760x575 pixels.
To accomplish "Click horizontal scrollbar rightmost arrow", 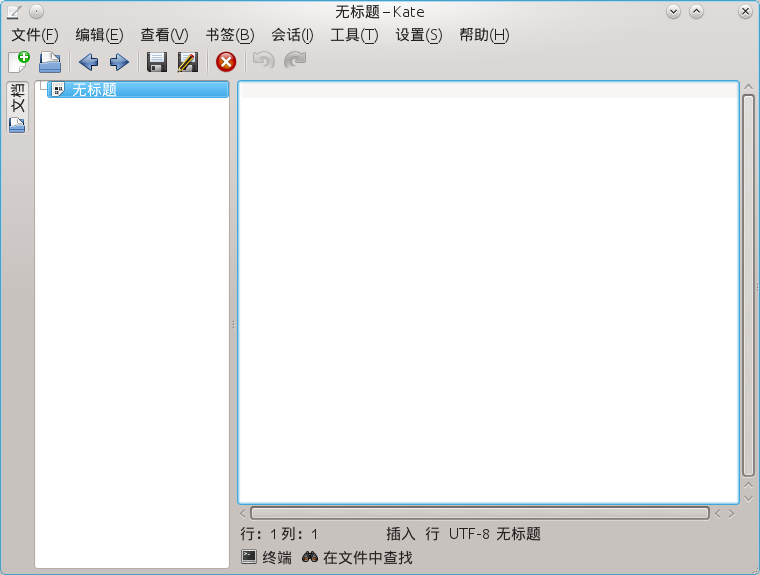I will [x=731, y=513].
